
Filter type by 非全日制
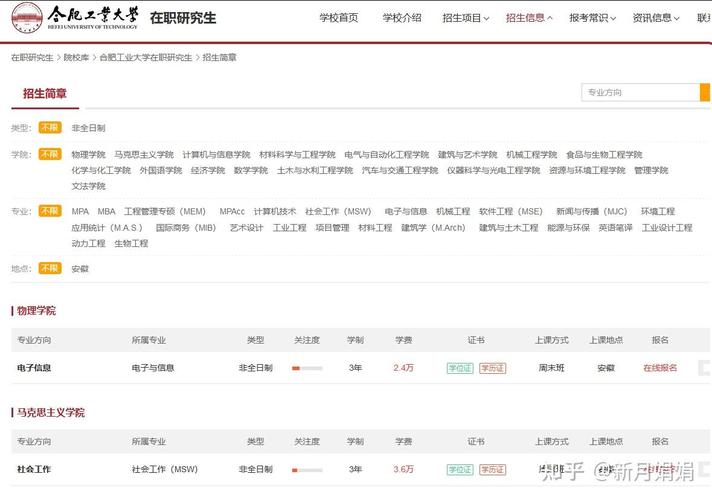[x=89, y=128]
